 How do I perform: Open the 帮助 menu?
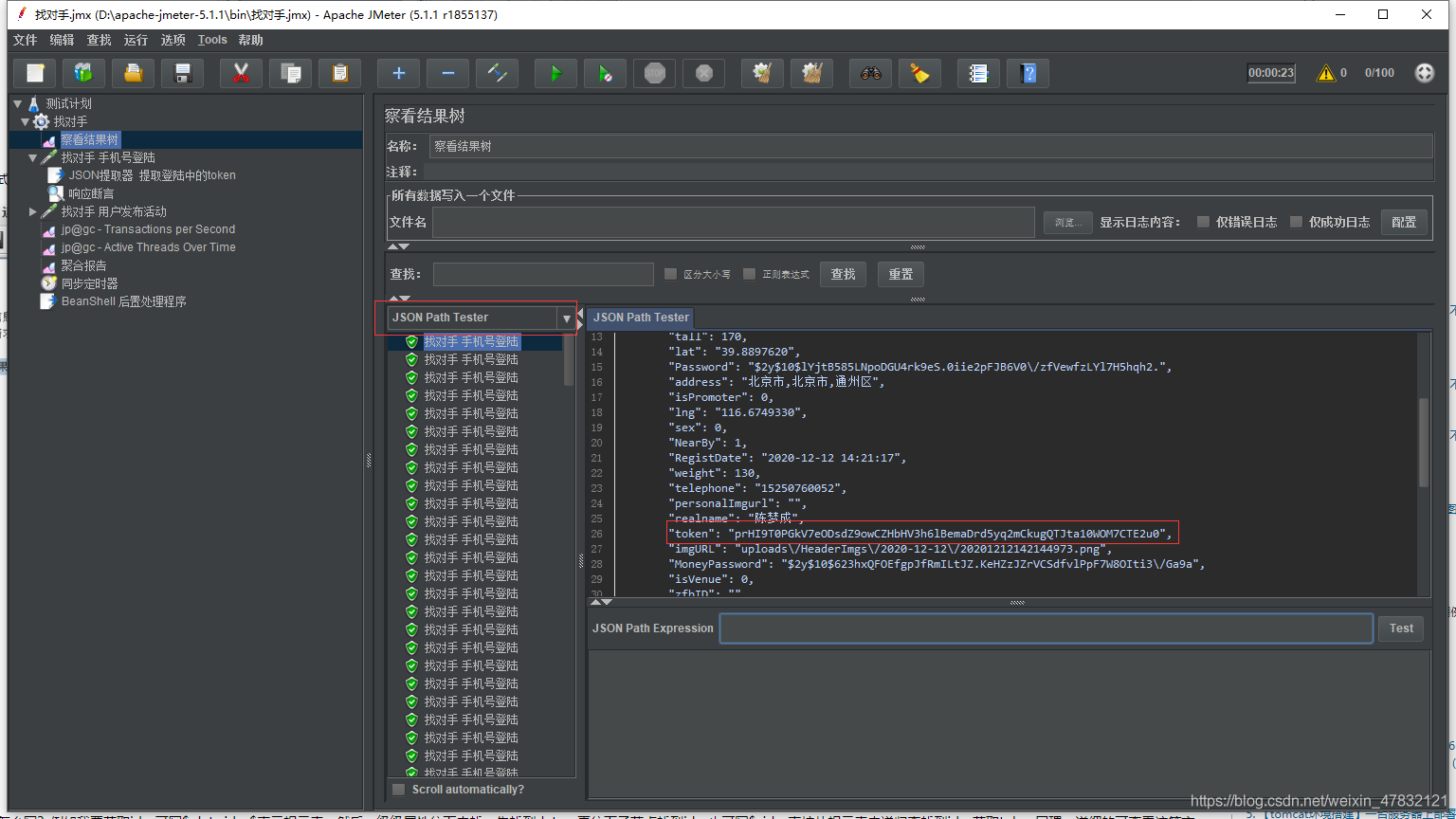pos(251,40)
